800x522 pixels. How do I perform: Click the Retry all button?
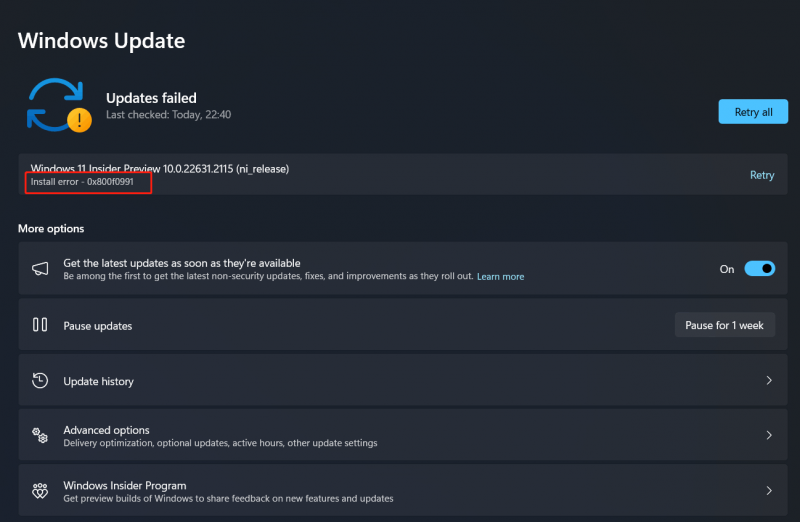pos(753,112)
